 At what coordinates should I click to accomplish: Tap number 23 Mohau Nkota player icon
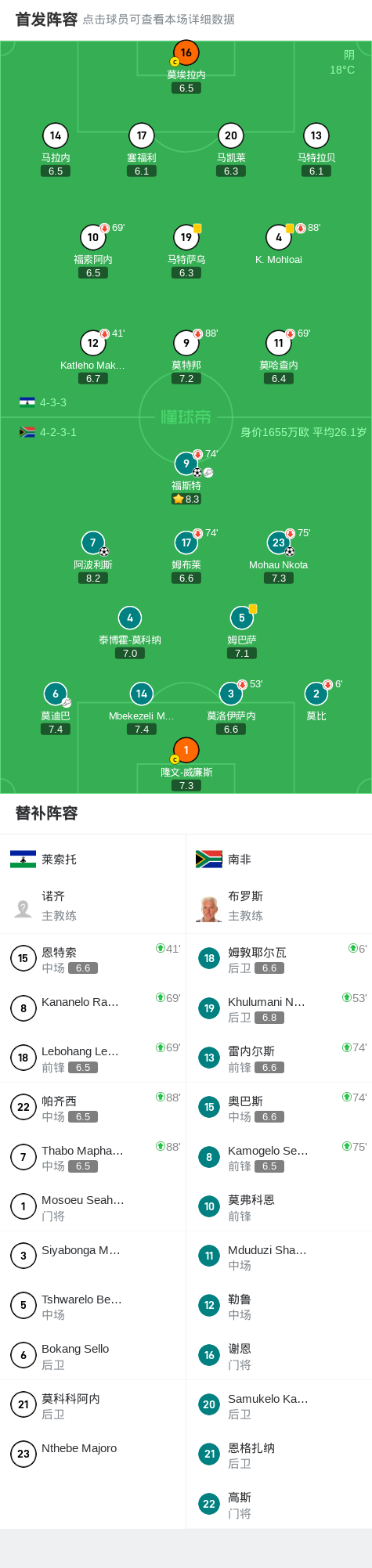(279, 542)
